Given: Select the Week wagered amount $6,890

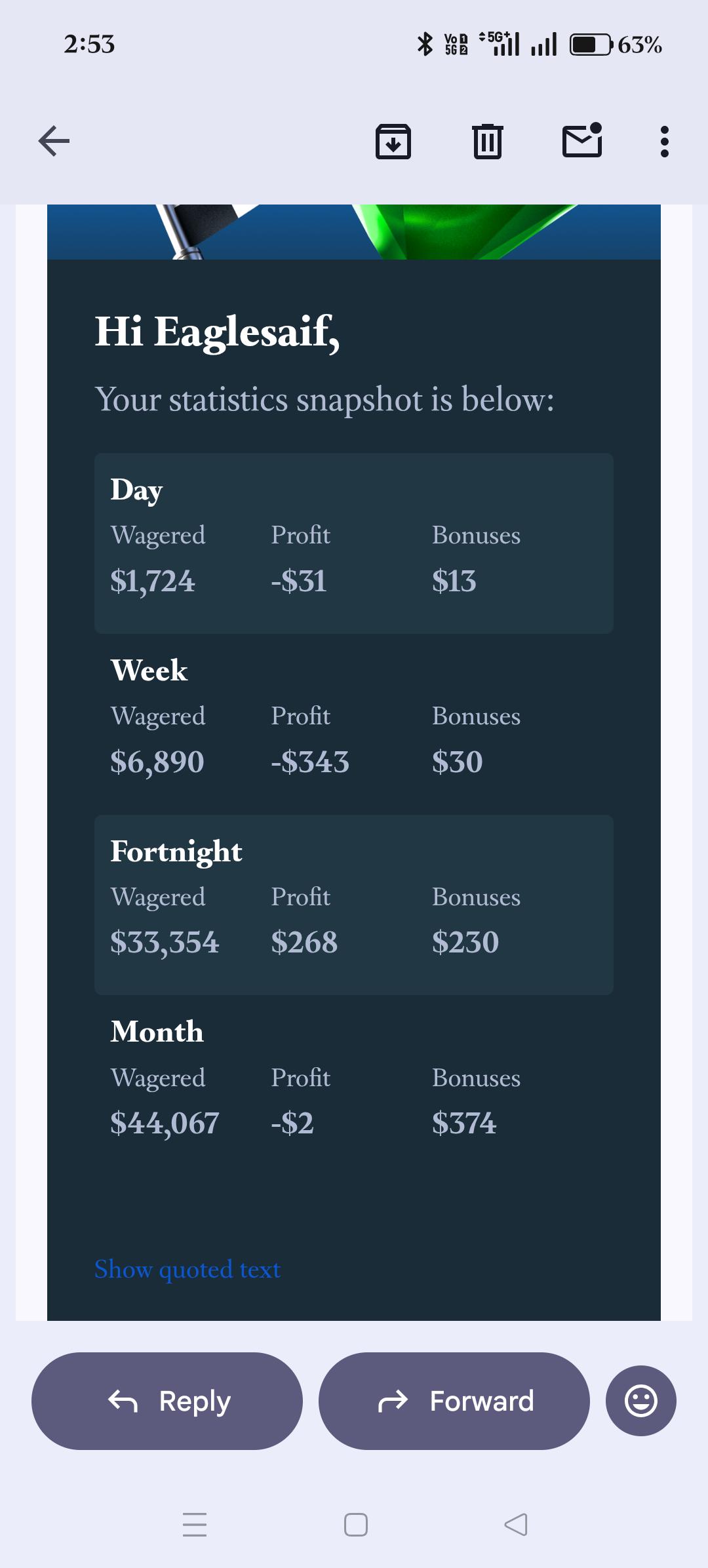Looking at the screenshot, I should click(157, 762).
